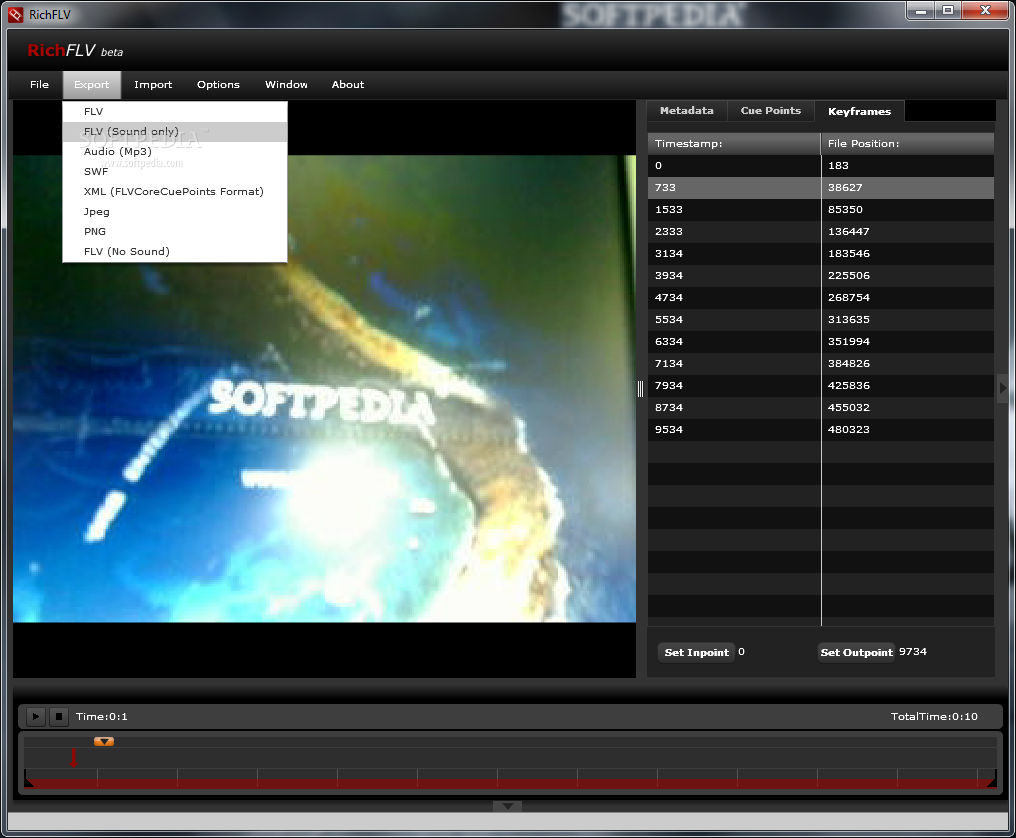Choose SWF export option

(175, 172)
